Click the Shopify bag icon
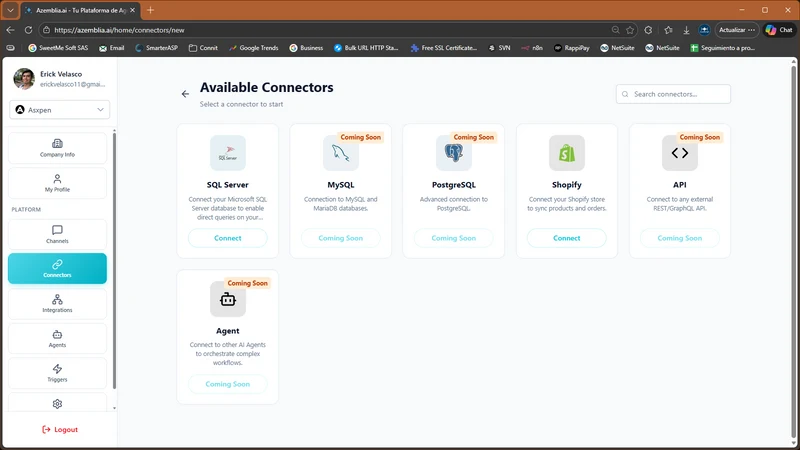This screenshot has height=450, width=800. pyautogui.click(x=566, y=153)
